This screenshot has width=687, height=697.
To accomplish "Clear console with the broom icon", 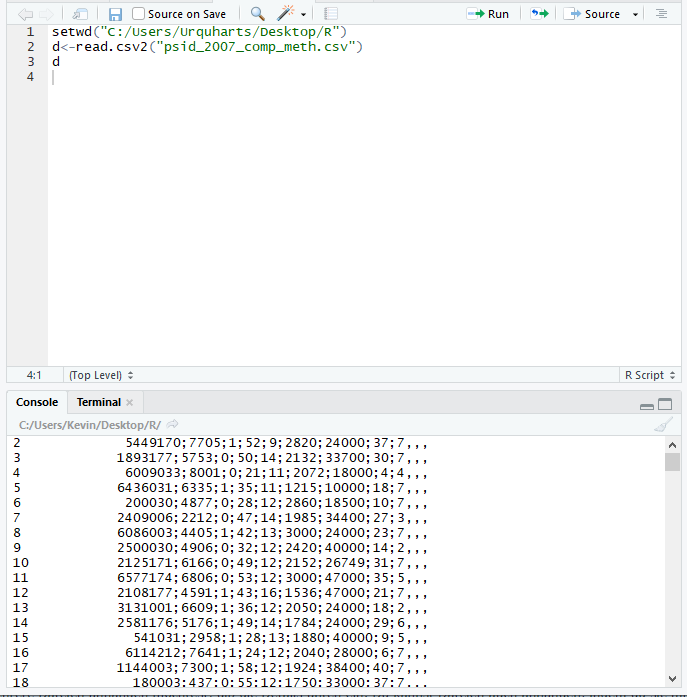I will pos(663,425).
